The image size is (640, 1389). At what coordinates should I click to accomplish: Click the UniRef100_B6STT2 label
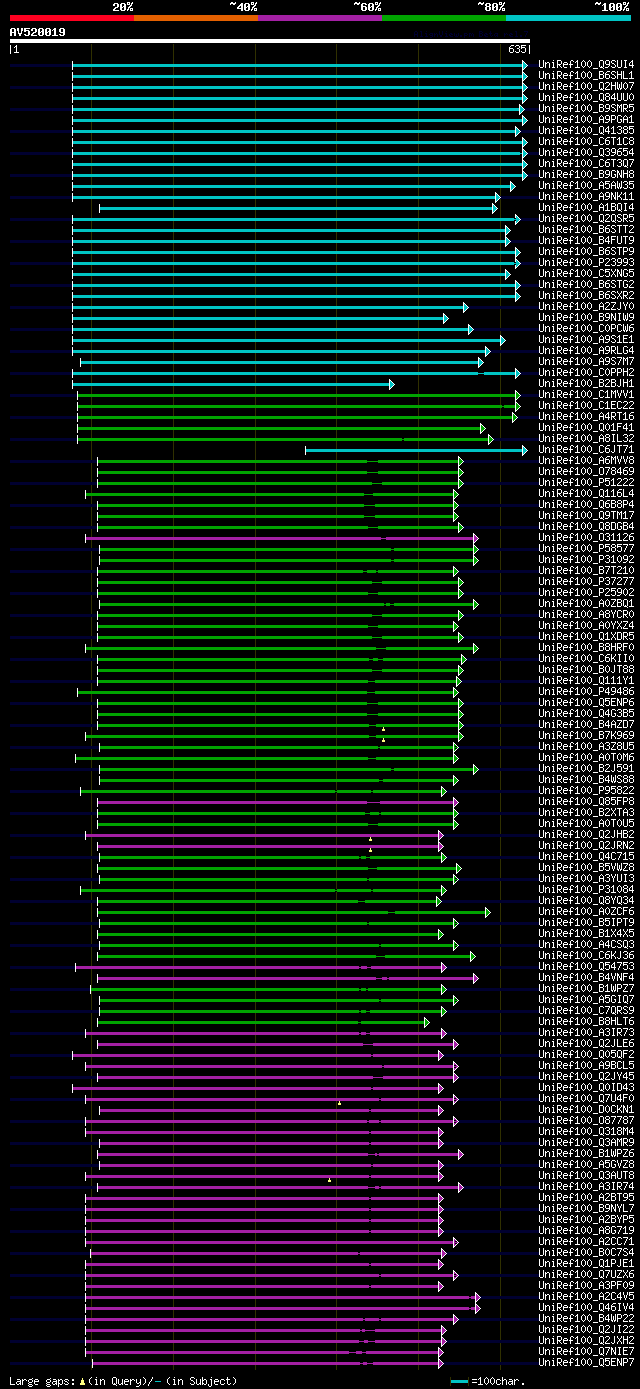586,230
